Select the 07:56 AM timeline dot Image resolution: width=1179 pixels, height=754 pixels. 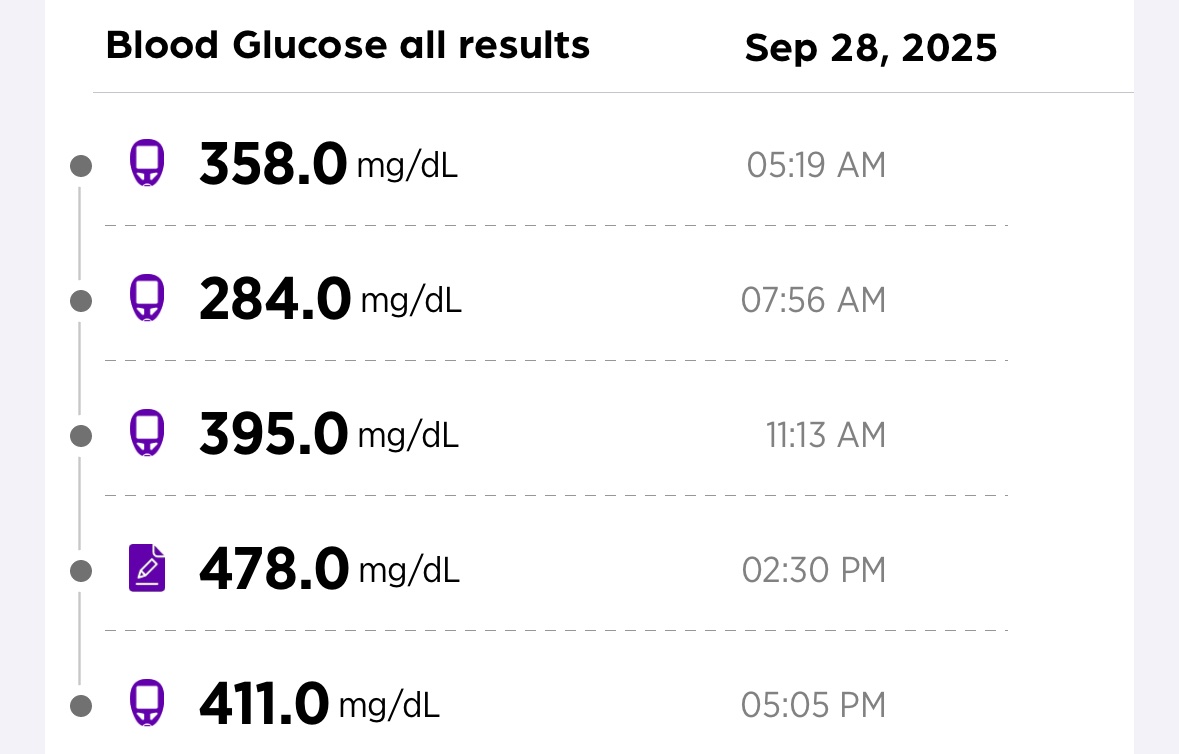pos(81,300)
